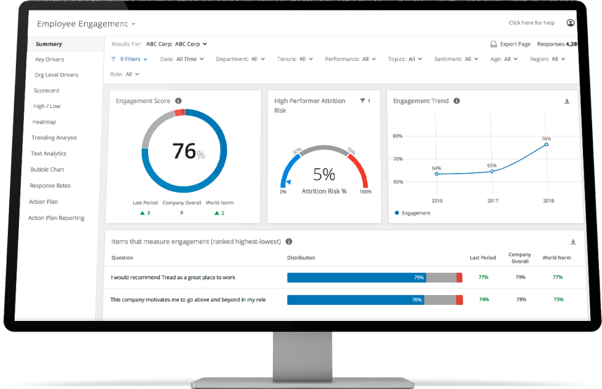Expand the Employee Engagement title dropdown
602x389 pixels.
[134, 24]
